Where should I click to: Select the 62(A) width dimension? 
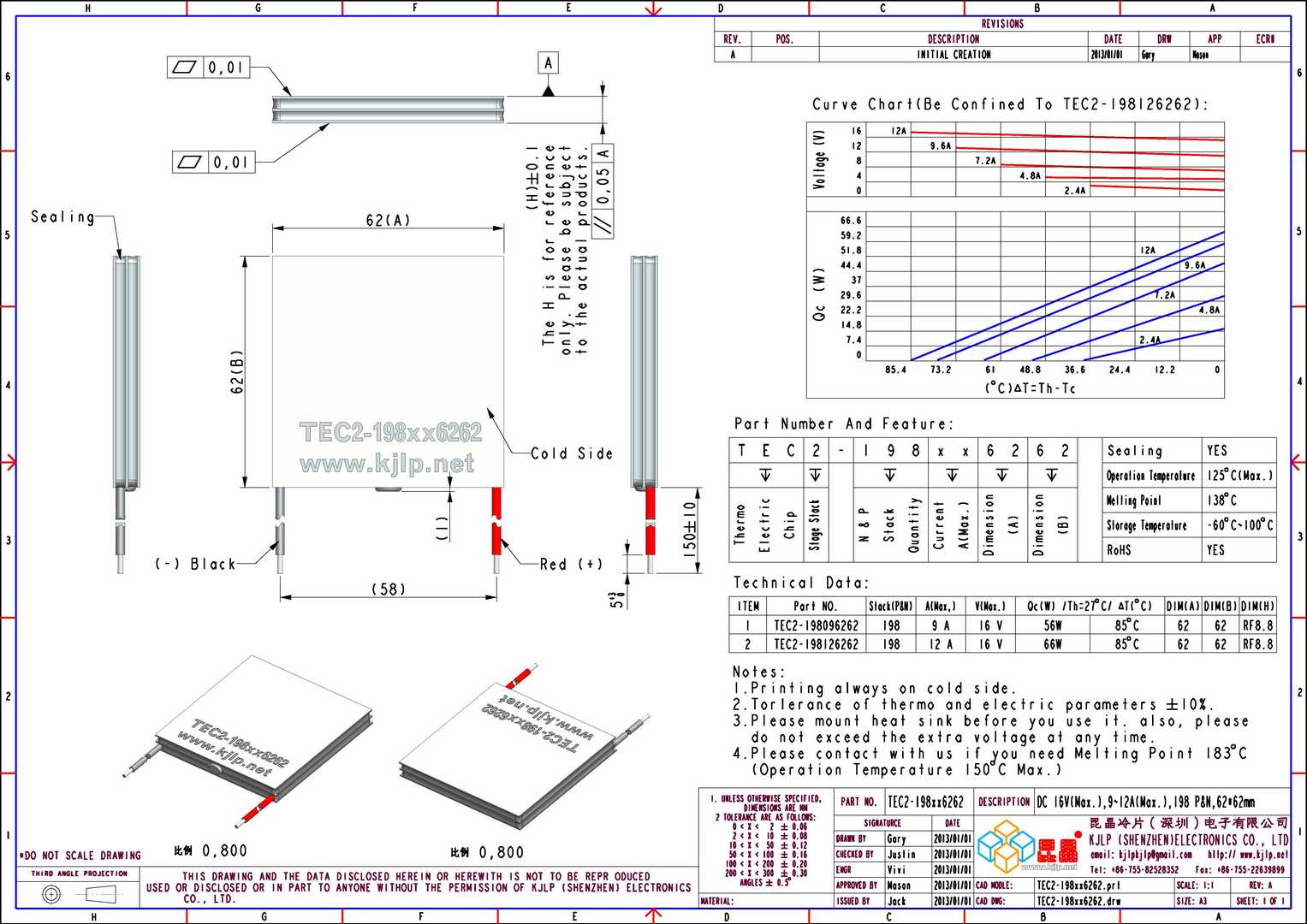tap(388, 221)
